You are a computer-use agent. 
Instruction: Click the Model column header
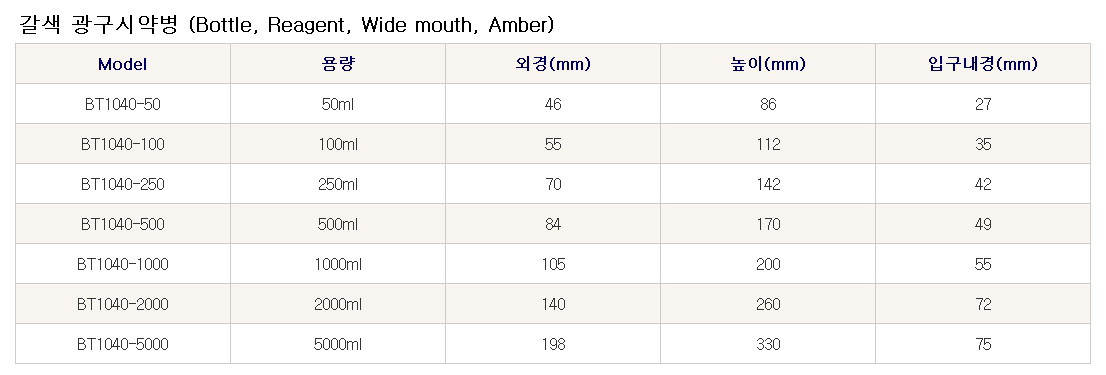123,64
